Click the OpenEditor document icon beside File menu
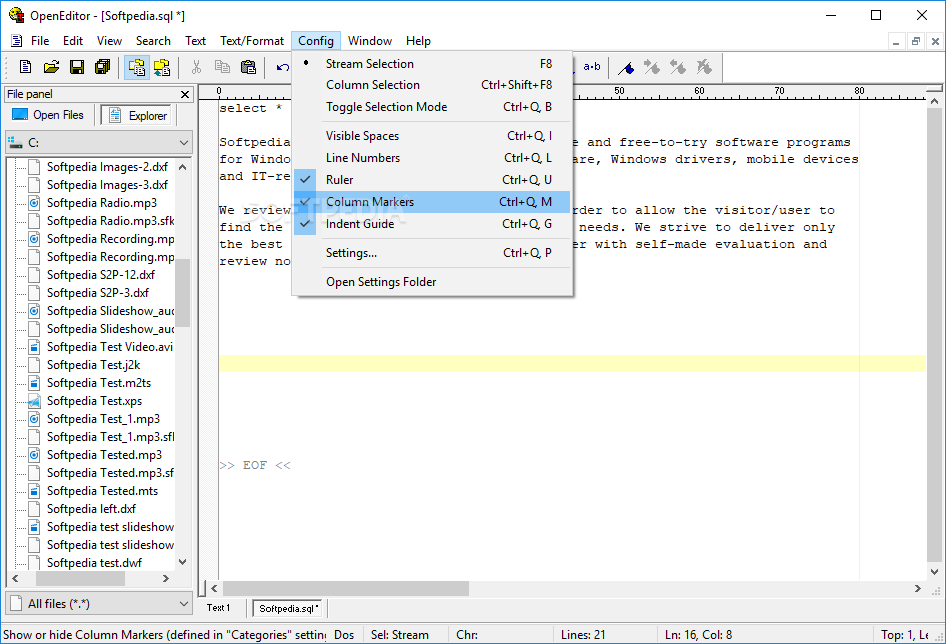The height and width of the screenshot is (644, 946). 17,41
